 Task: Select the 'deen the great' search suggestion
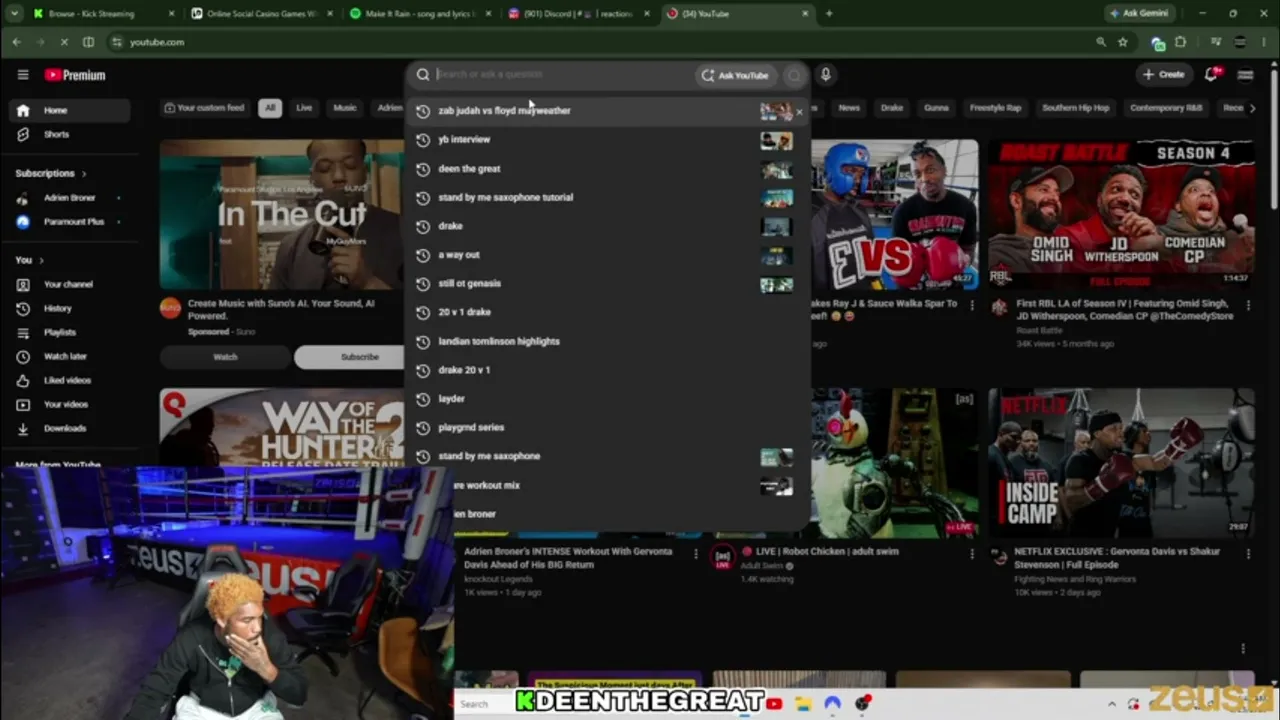pyautogui.click(x=608, y=169)
